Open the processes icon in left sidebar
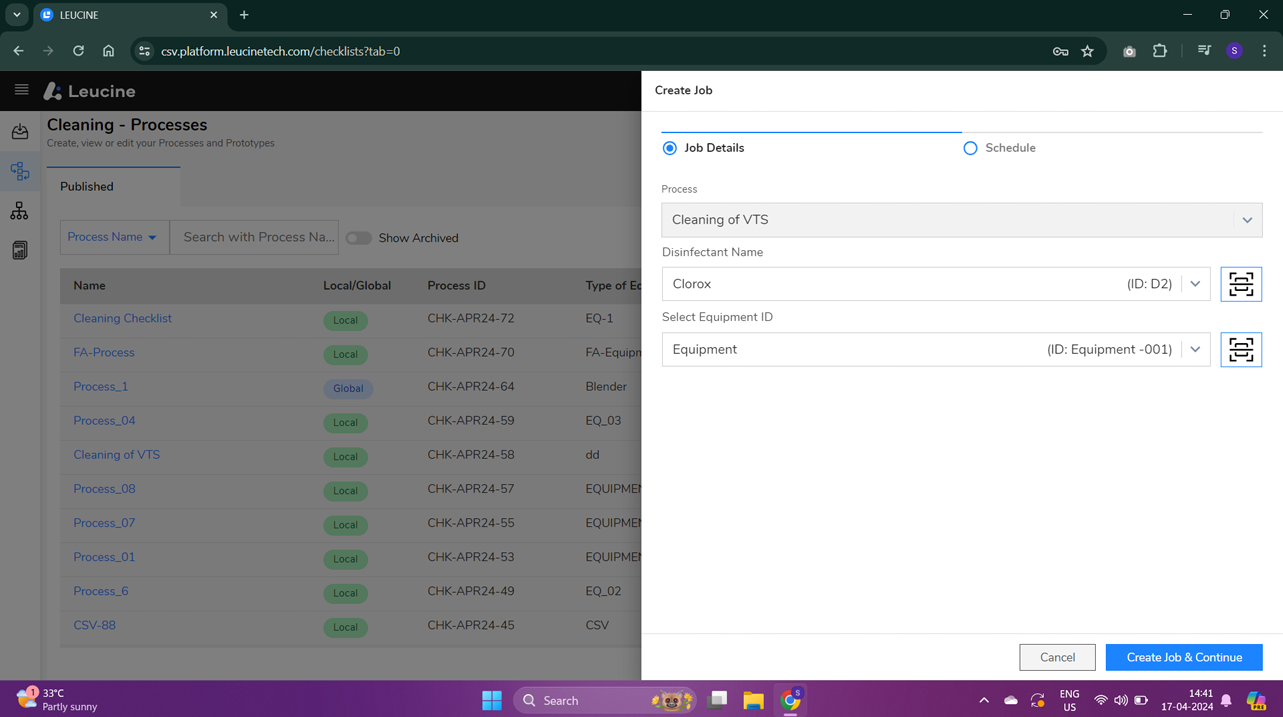Image resolution: width=1283 pixels, height=717 pixels. (x=20, y=171)
